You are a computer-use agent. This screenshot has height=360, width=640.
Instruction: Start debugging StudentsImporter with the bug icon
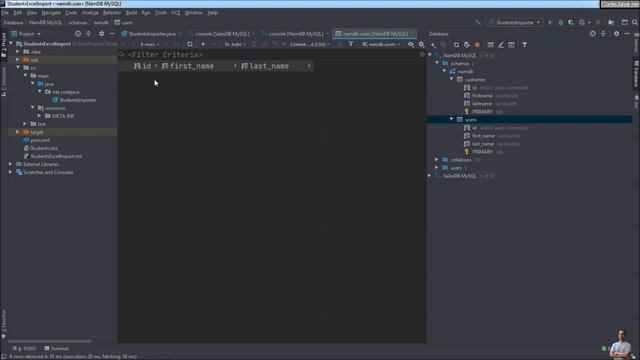tap(560, 22)
